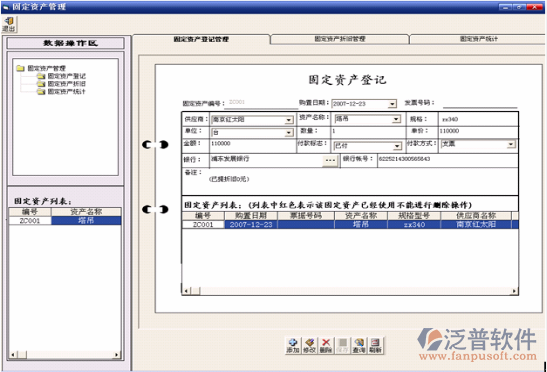The image size is (547, 372).
Task: Click the 删除 (delete) red X icon
Action: point(325,345)
